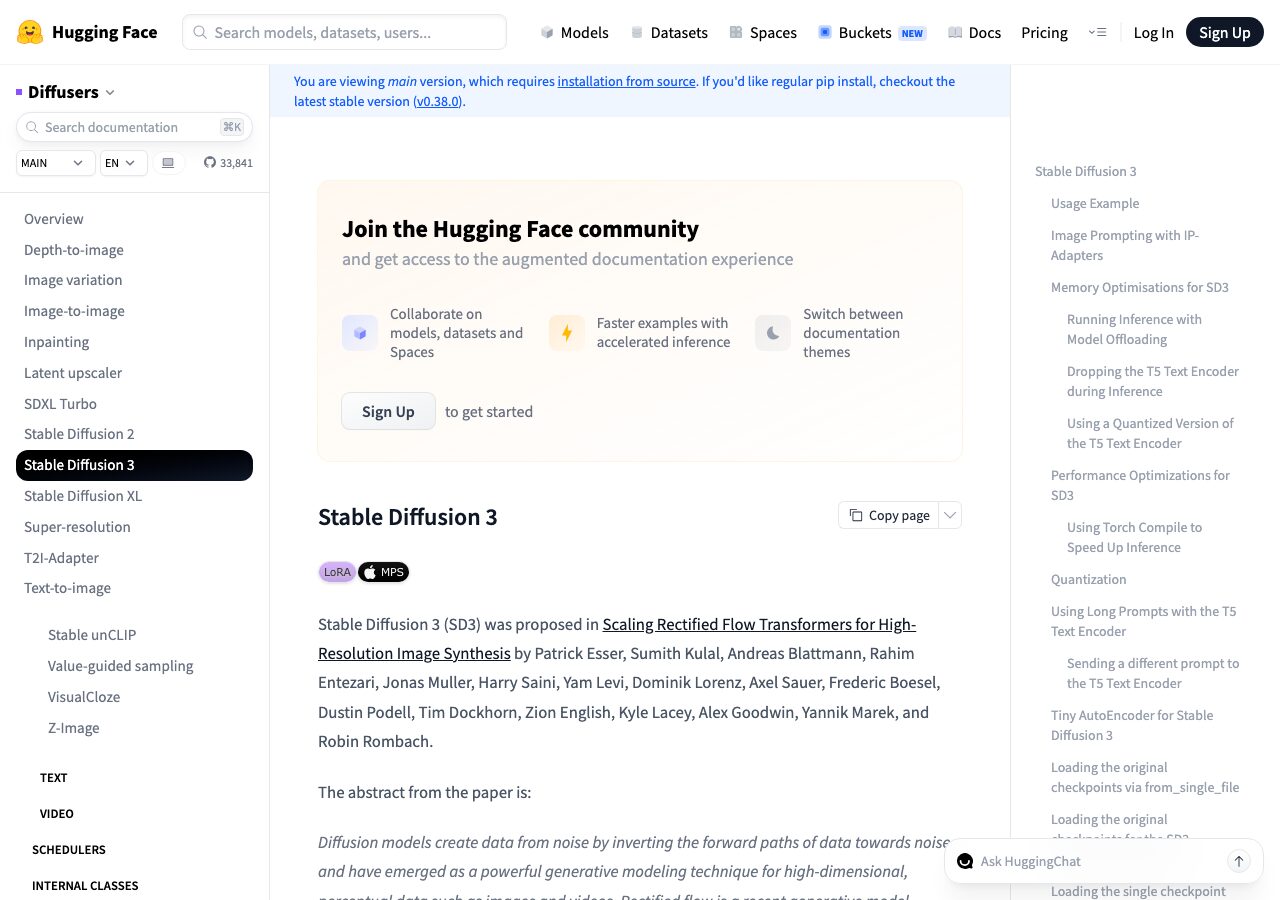Screen dimensions: 1280x900
Task: Click the copy icon in Copy page
Action: pos(856,515)
